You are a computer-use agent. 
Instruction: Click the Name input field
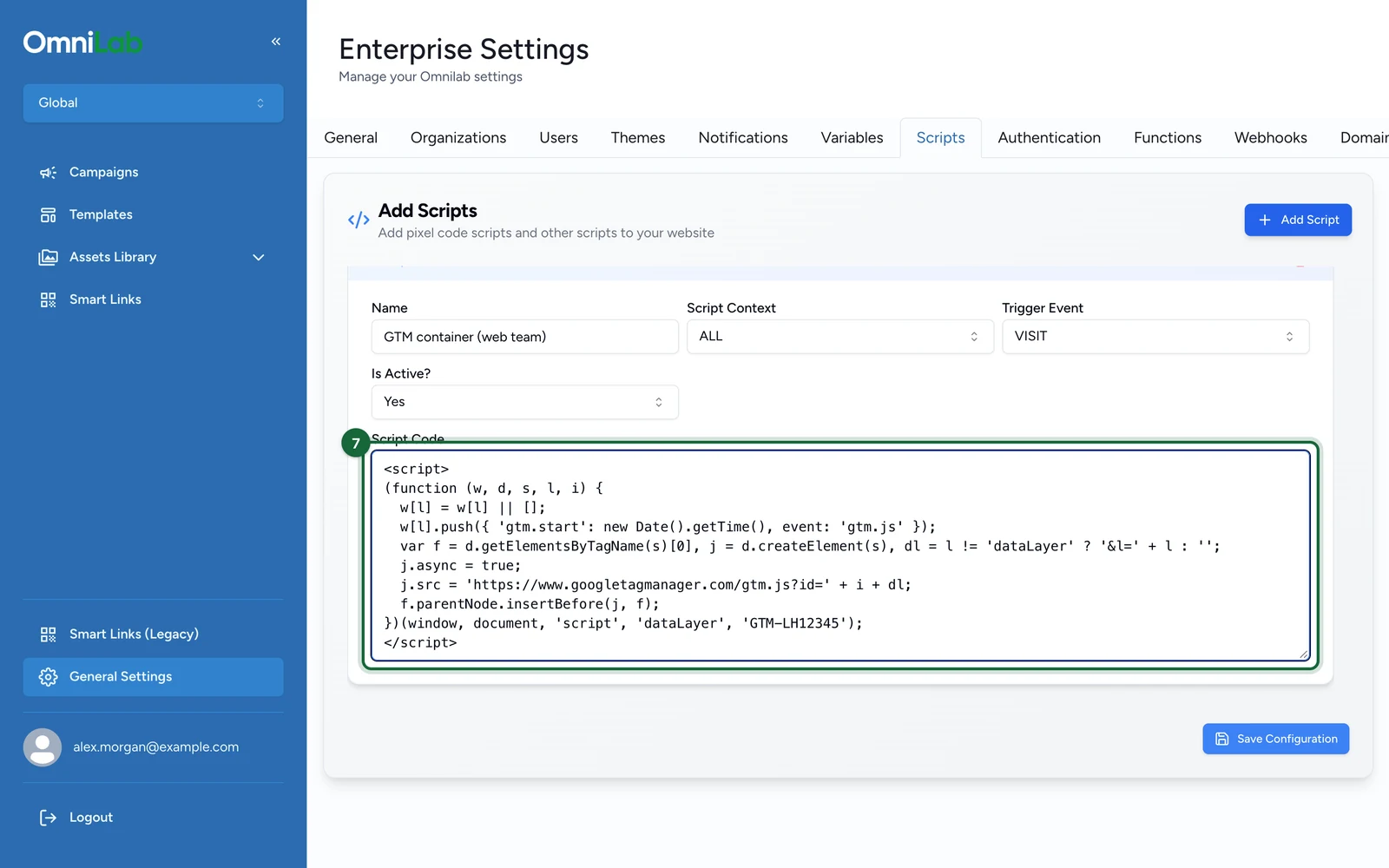click(x=524, y=337)
